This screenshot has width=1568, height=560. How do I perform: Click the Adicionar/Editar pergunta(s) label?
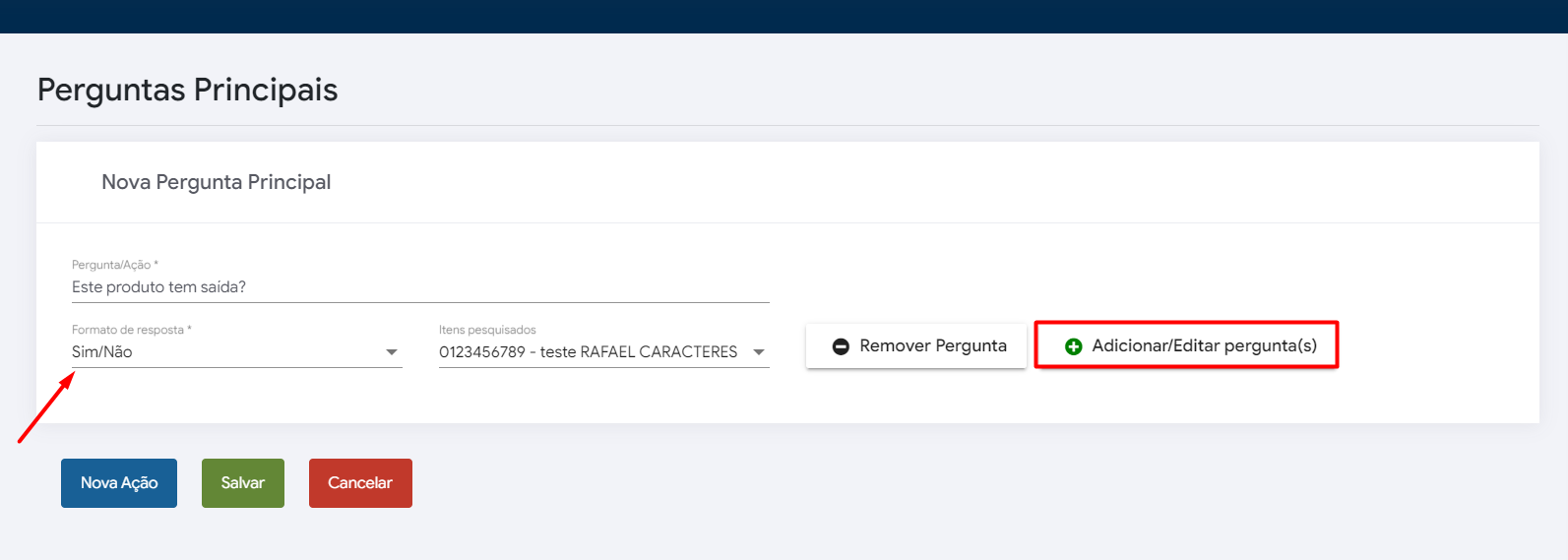tap(1204, 345)
